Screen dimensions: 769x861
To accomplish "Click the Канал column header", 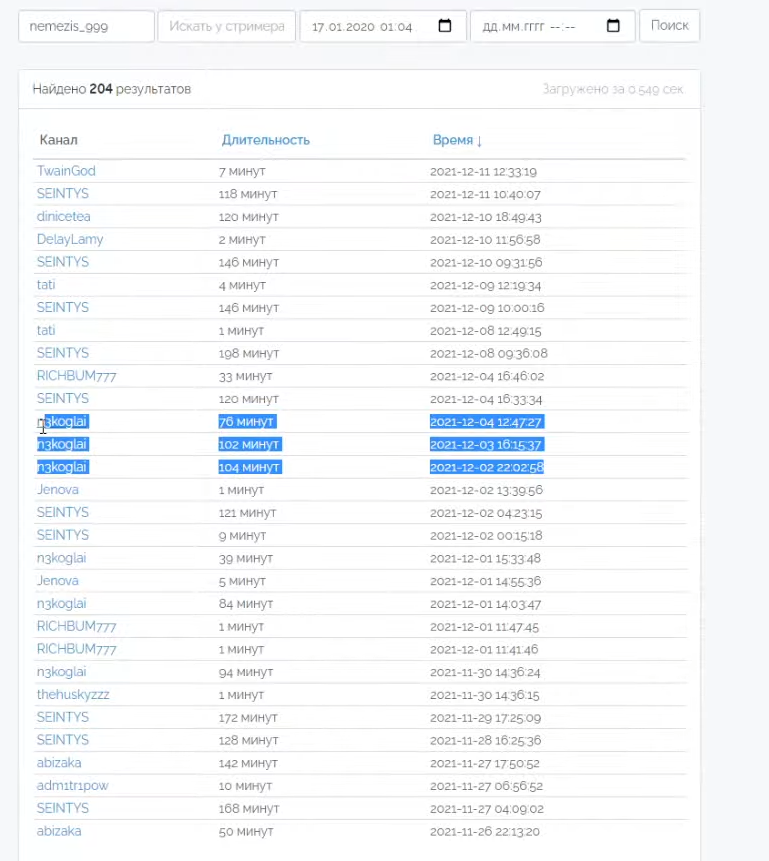I will click(58, 140).
